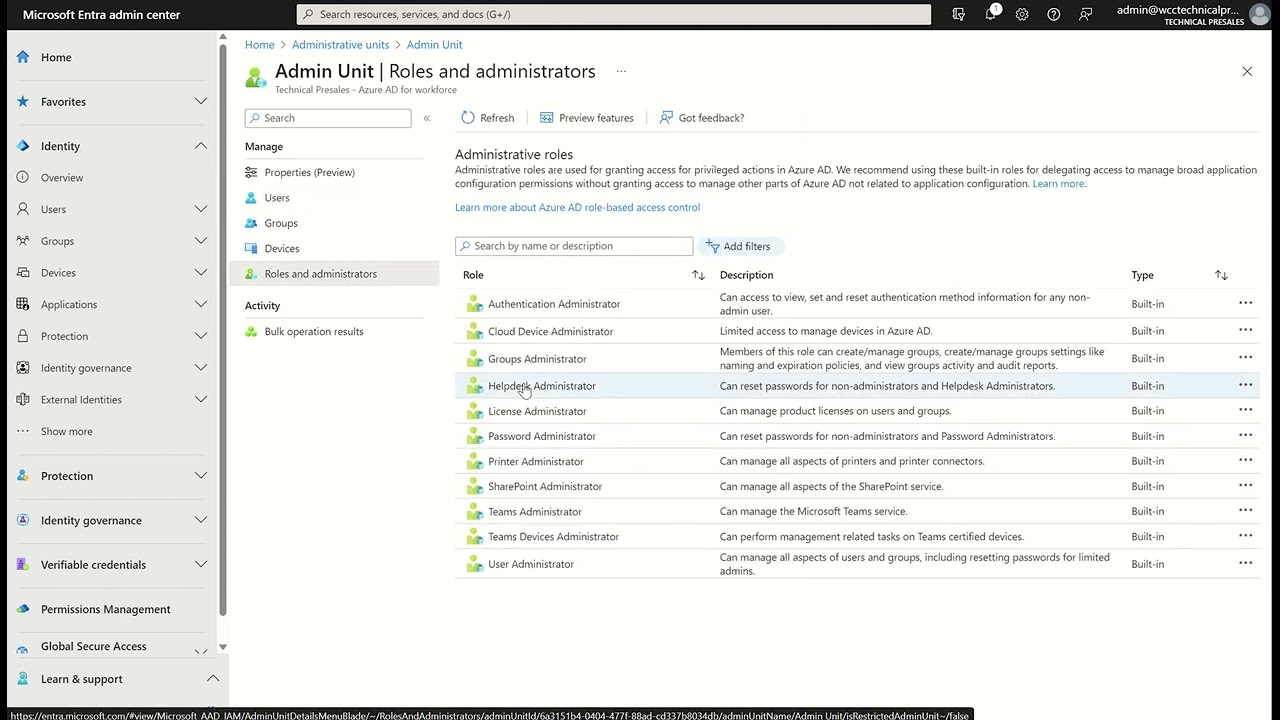Viewport: 1280px width, 720px height.
Task: Expand External Identities in sidebar
Action: [x=201, y=399]
